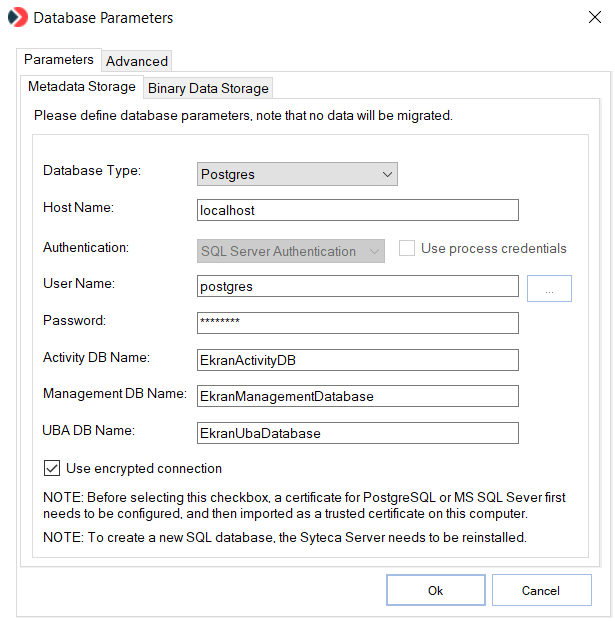Screen dimensions: 615x621
Task: Switch to Binary Data Storage tab
Action: (208, 88)
